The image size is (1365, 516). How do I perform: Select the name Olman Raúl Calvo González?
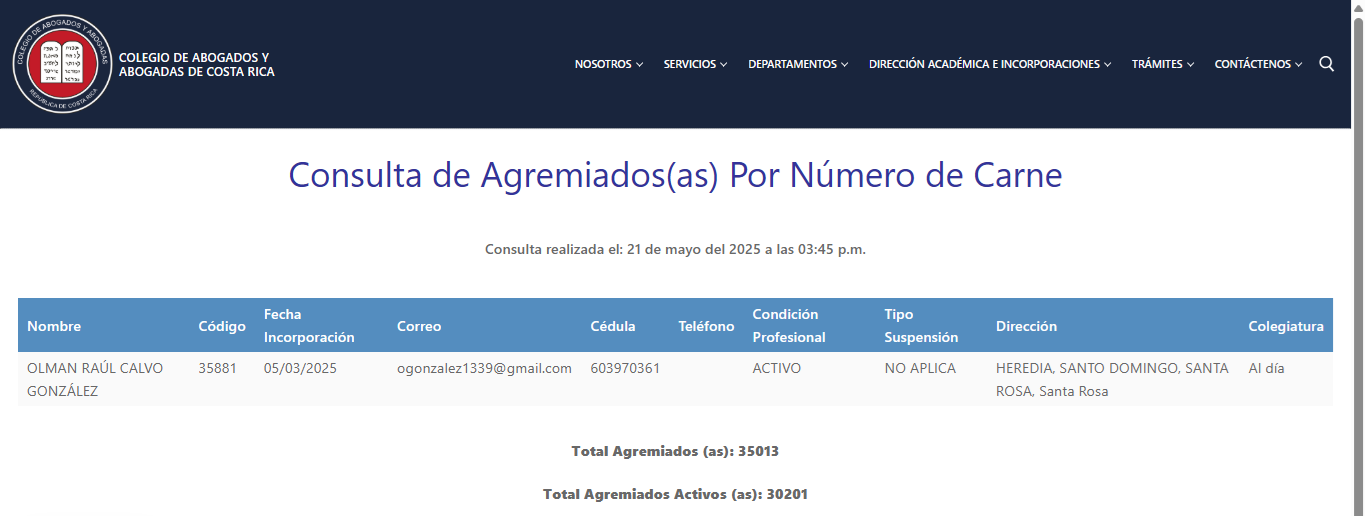[x=95, y=379]
